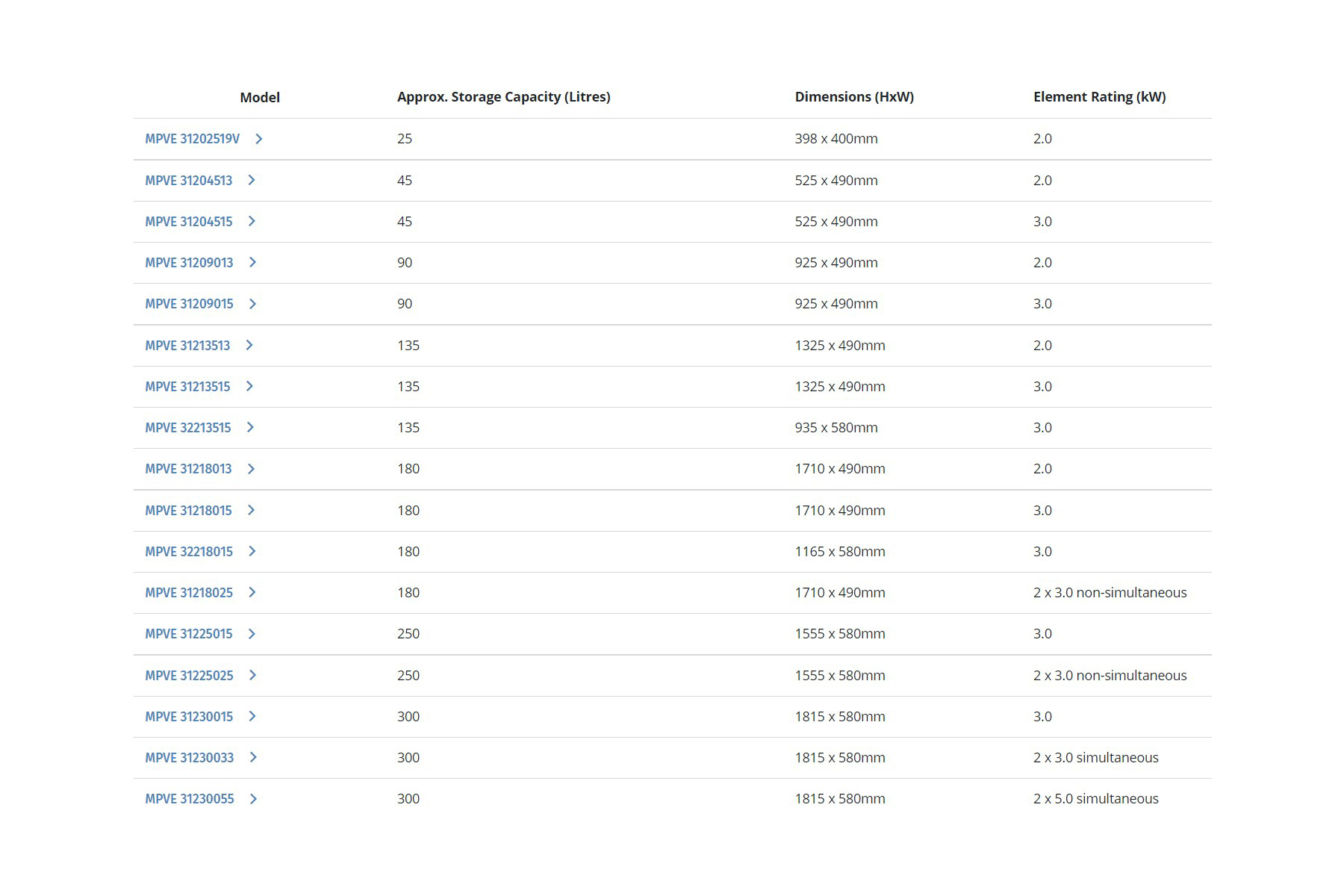Click the chevron next to MPVE 31218015
The height and width of the screenshot is (896, 1344).
pos(251,511)
